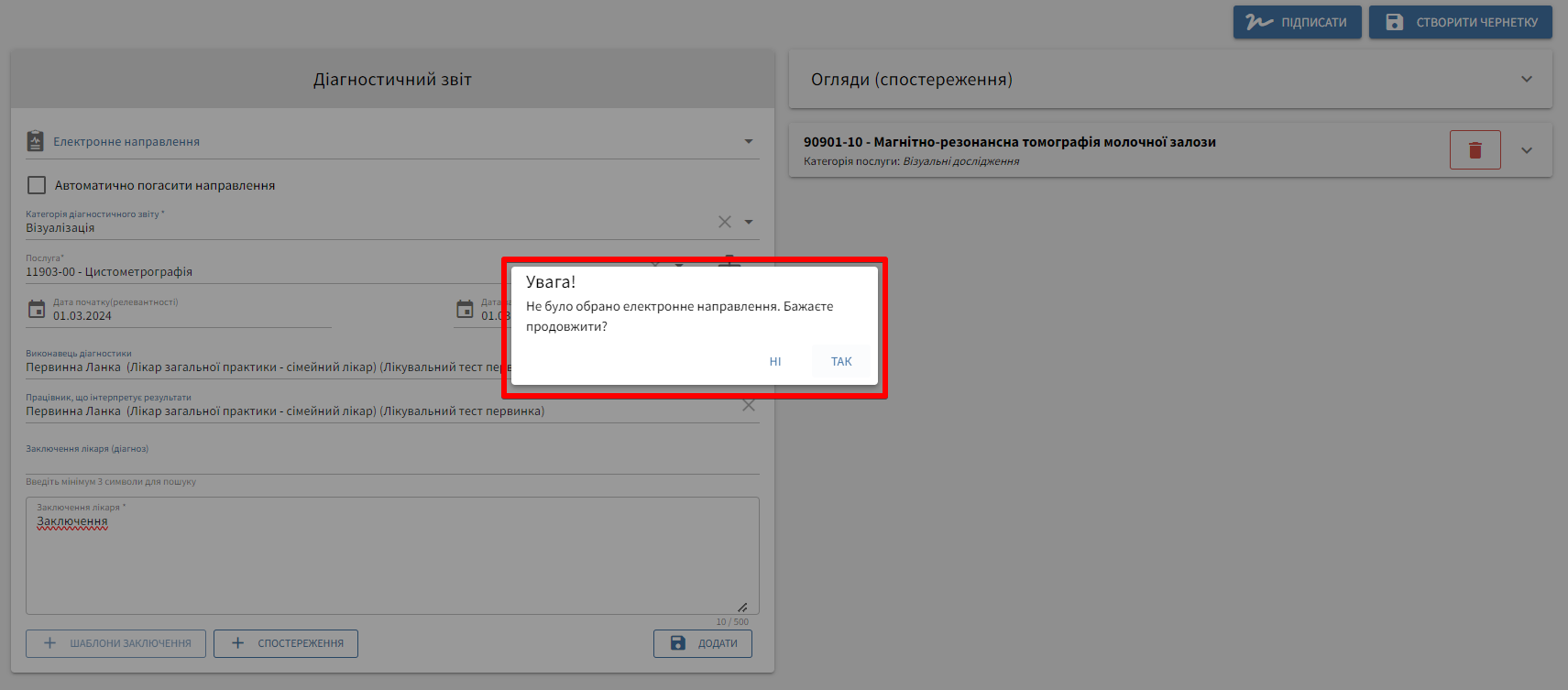Focus the Заключення лікаря (діагноз) search field
The image size is (1568, 690).
[x=392, y=463]
